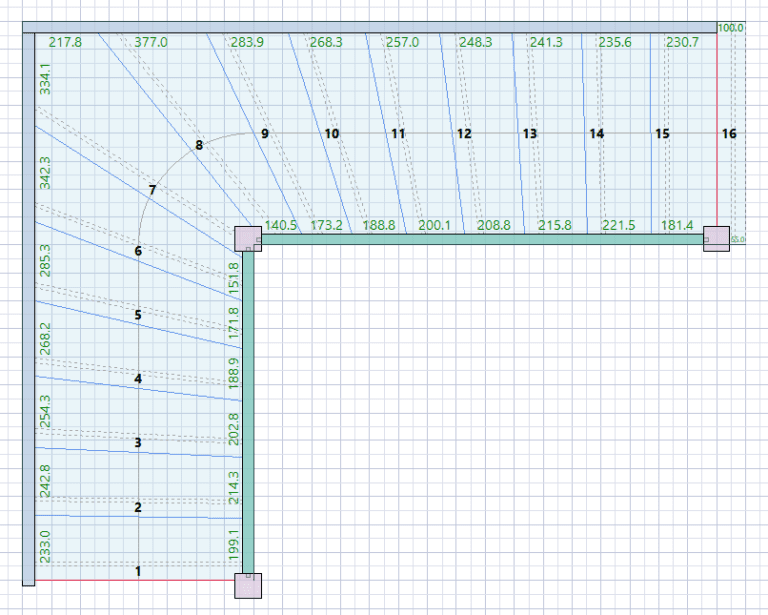This screenshot has height=615, width=768.
Task: Click the 377.0 dimension value
Action: (151, 42)
